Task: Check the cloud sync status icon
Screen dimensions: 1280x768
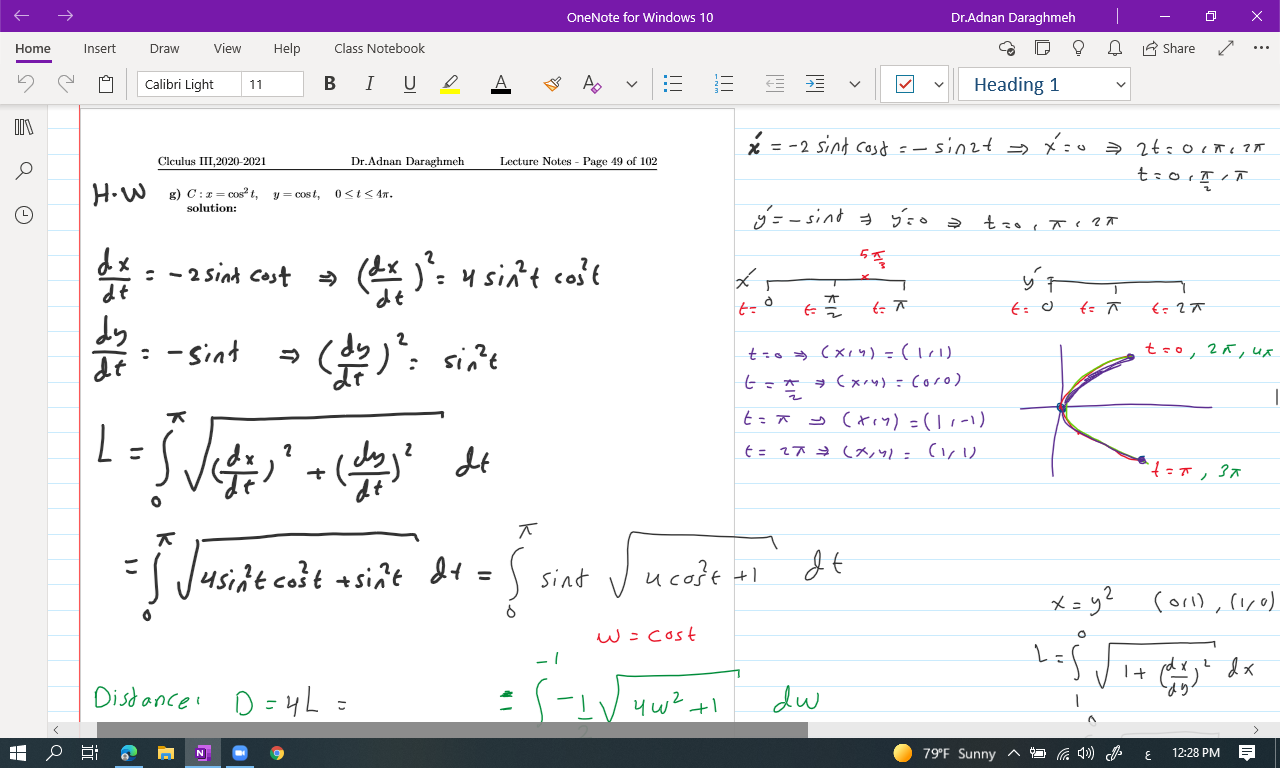Action: click(1007, 48)
